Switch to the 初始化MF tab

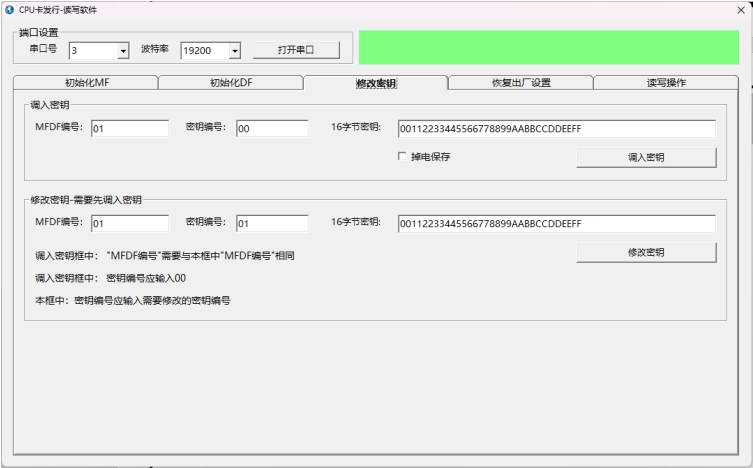coord(86,83)
